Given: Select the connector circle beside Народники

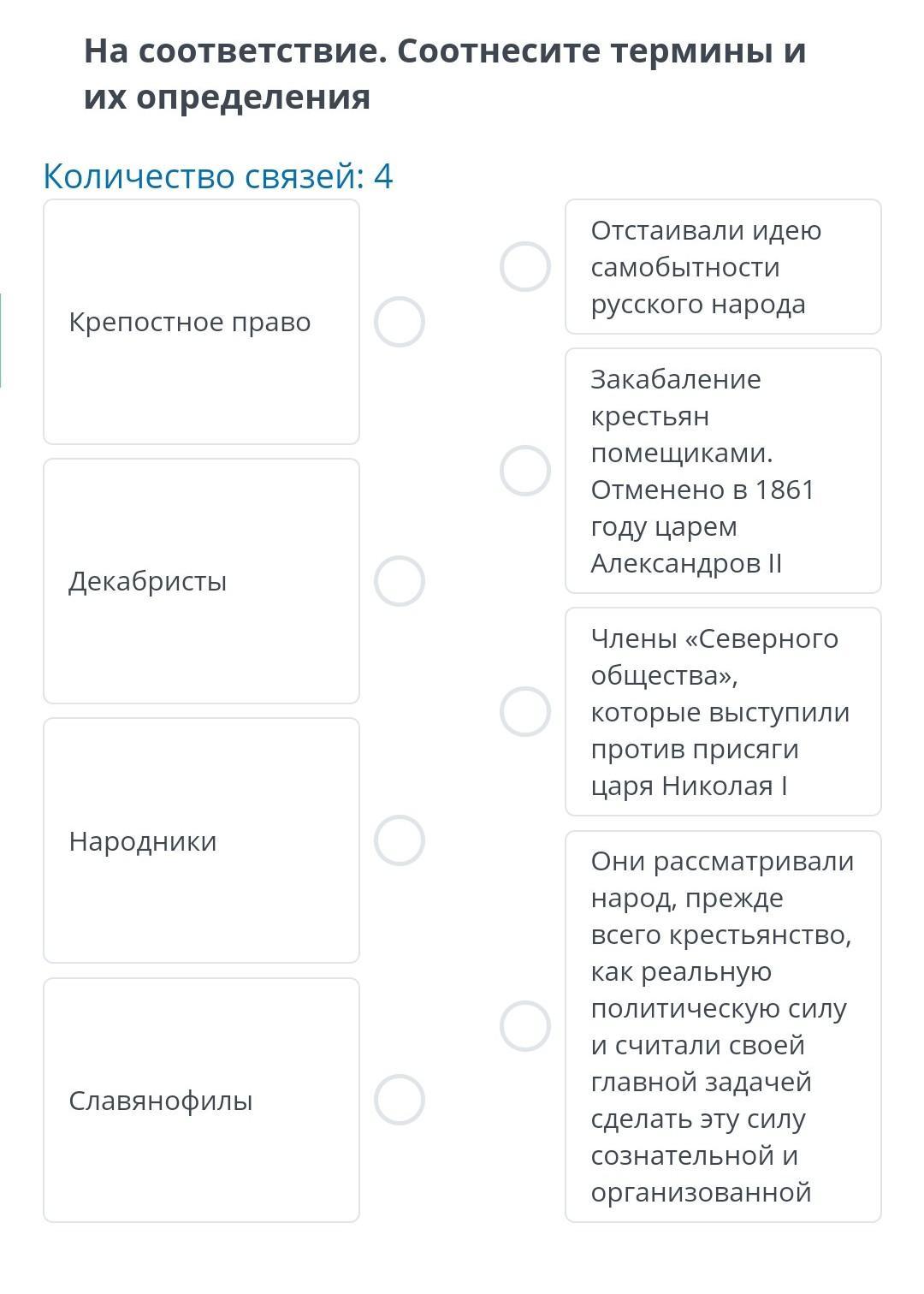Looking at the screenshot, I should click(x=400, y=840).
